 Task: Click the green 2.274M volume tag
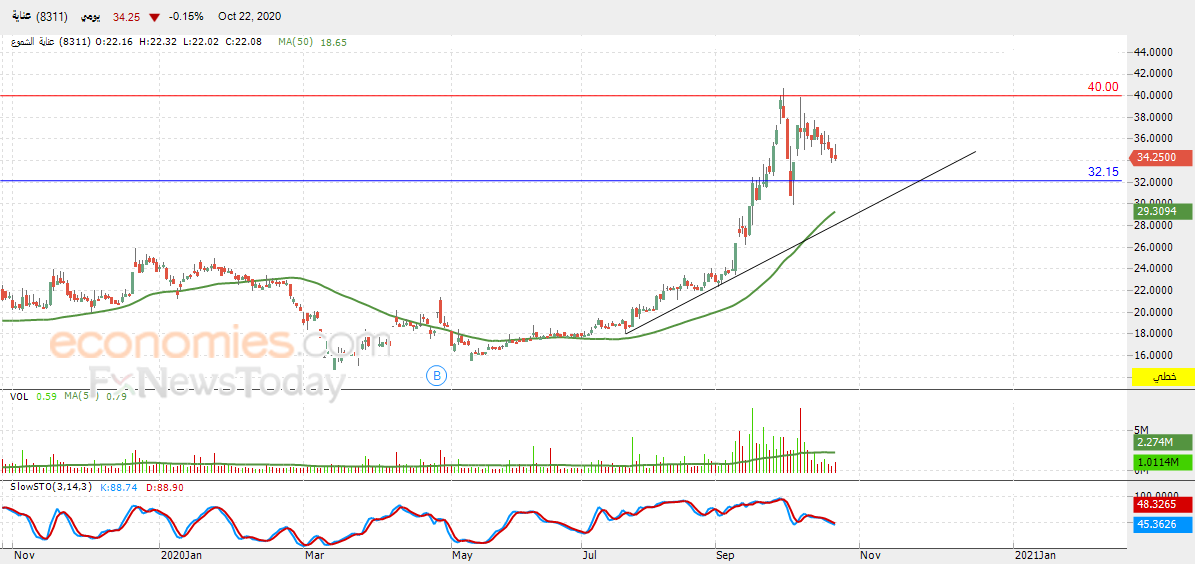pyautogui.click(x=1163, y=442)
